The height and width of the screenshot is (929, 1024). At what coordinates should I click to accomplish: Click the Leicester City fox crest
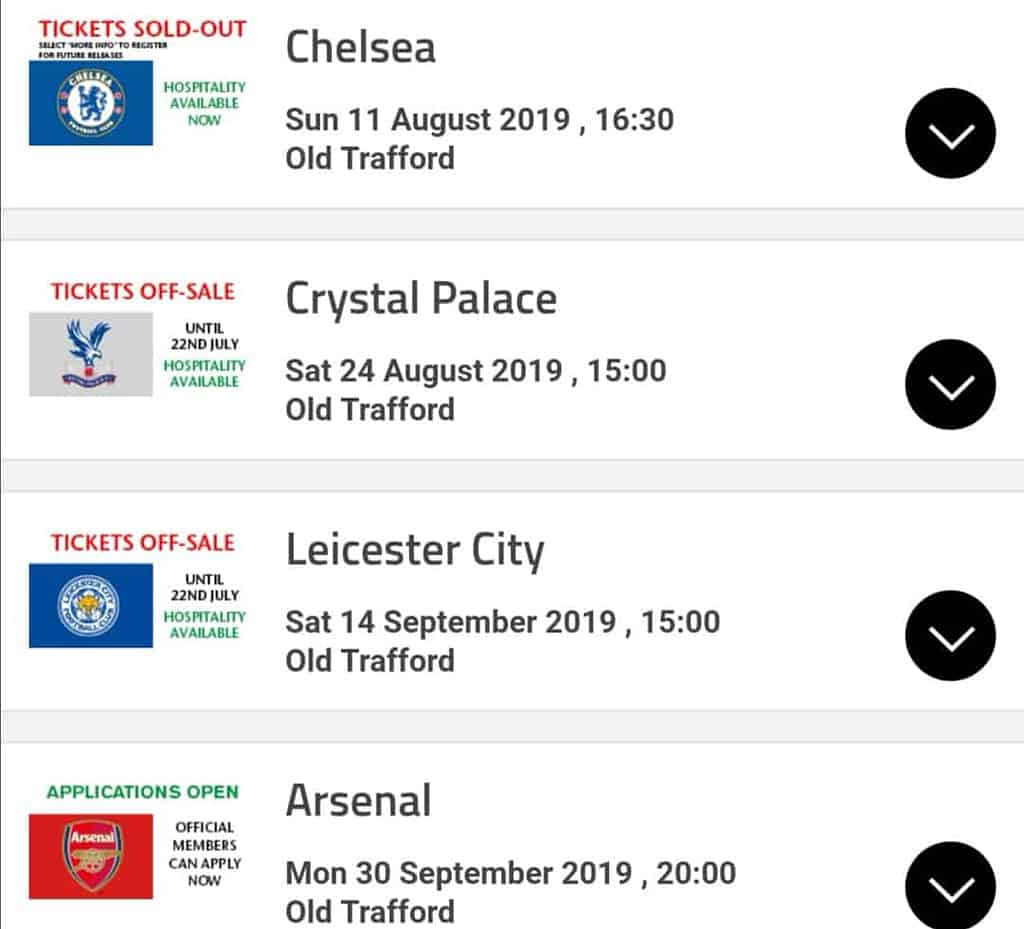pos(91,605)
